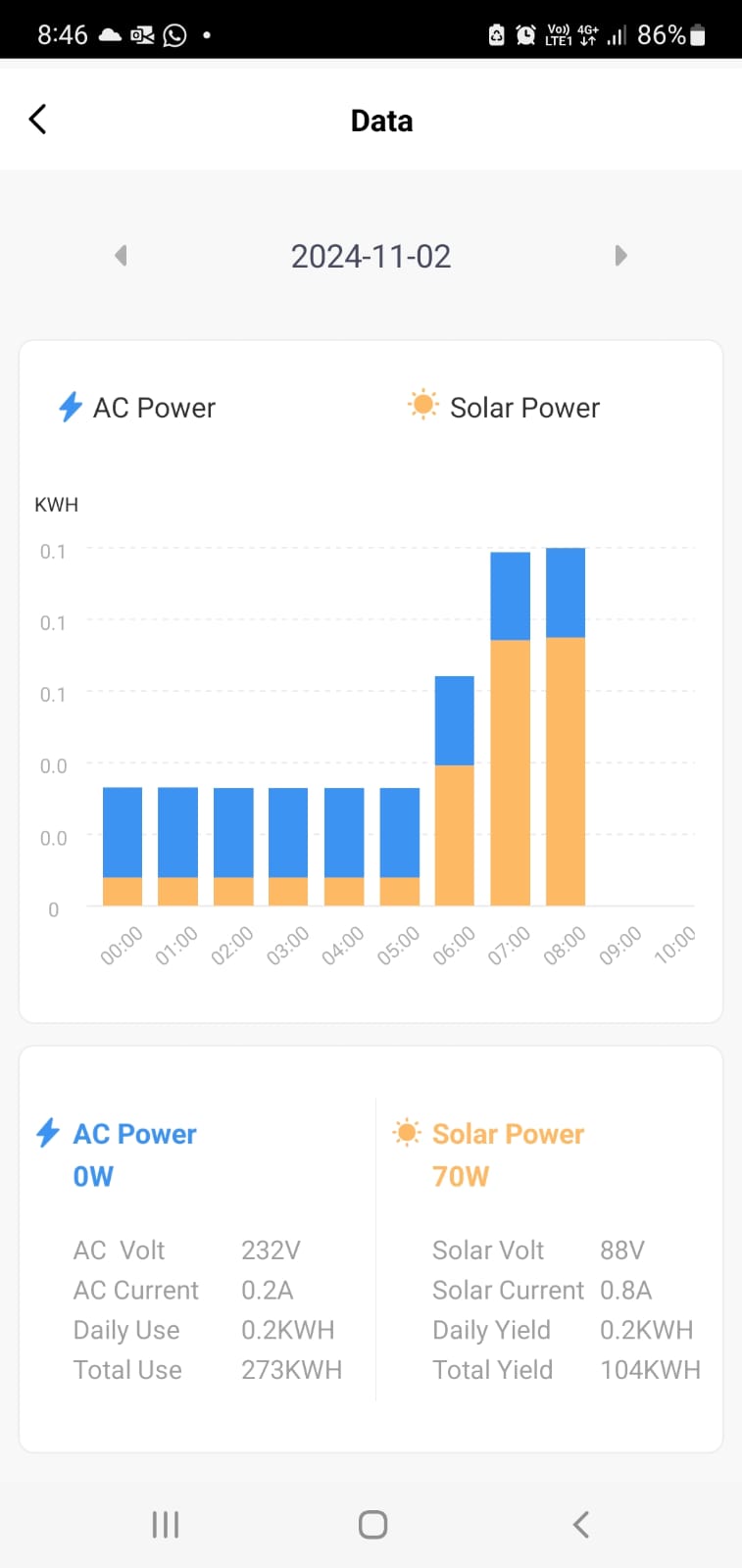The image size is (742, 1568).
Task: Open the Solar Power summary heading
Action: (x=508, y=1134)
